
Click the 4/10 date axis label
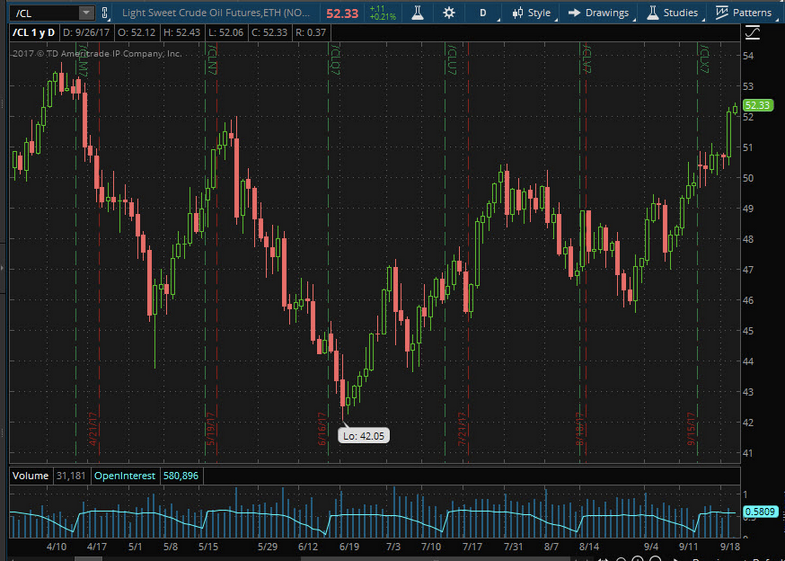coord(57,546)
